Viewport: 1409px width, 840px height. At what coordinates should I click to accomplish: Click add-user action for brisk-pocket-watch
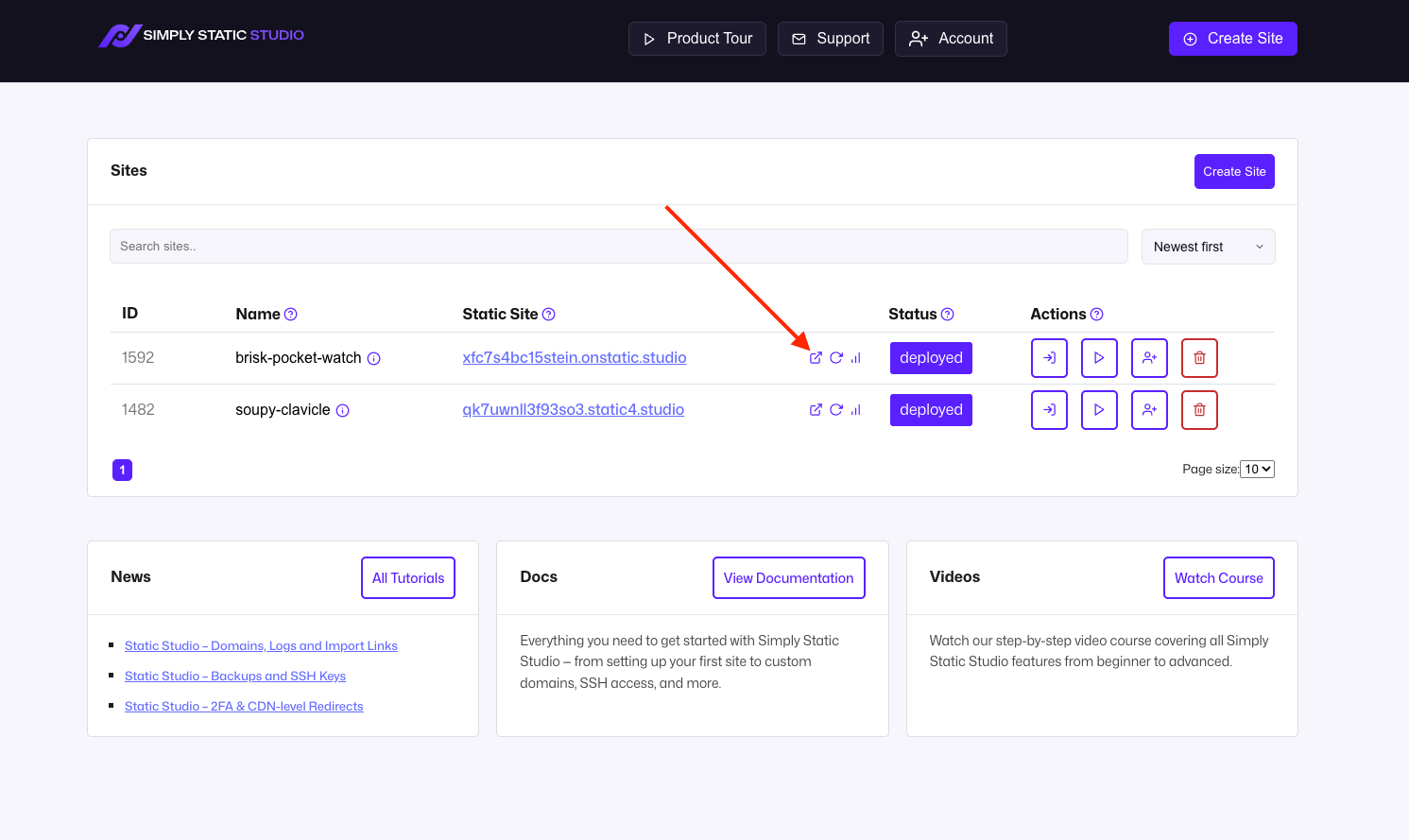pos(1149,358)
